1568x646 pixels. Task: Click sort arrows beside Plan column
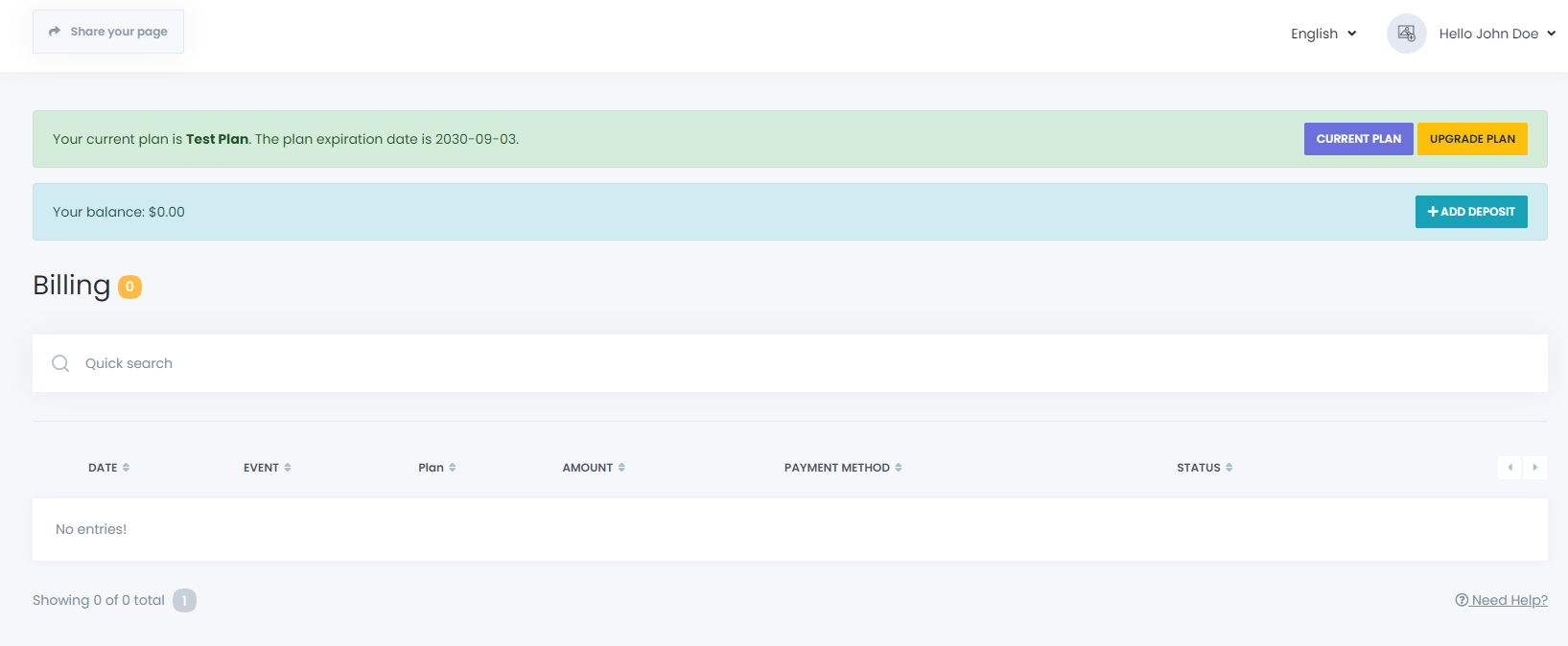(453, 468)
